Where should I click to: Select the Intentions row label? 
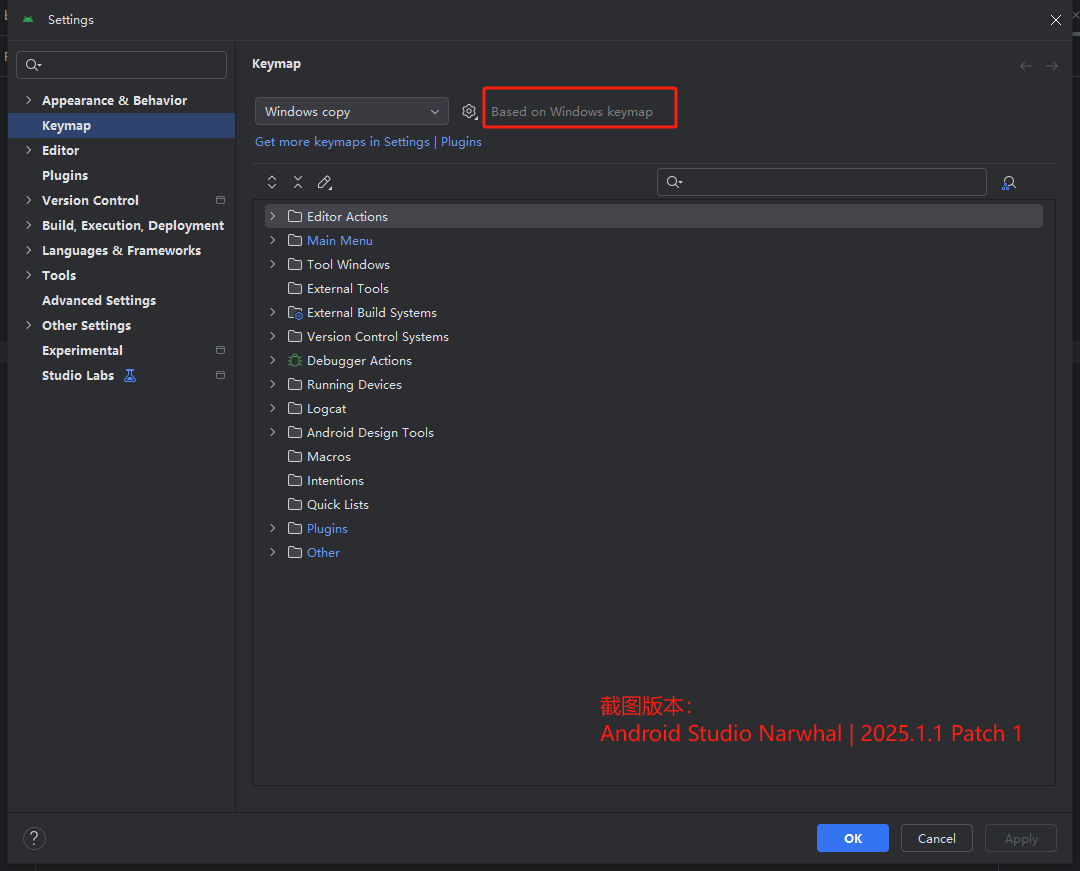point(335,481)
